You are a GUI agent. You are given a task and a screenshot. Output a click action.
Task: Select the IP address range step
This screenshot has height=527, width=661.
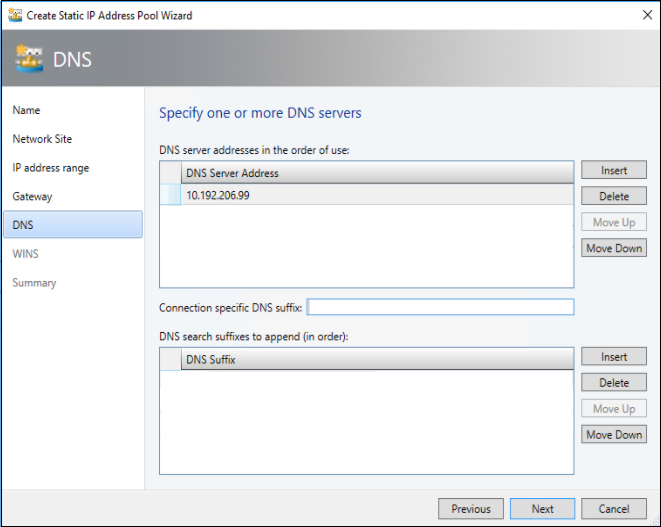coord(51,168)
